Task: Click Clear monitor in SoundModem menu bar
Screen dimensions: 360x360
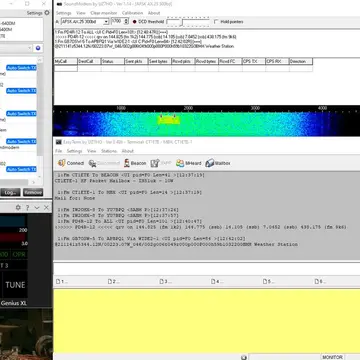Action: [104, 13]
